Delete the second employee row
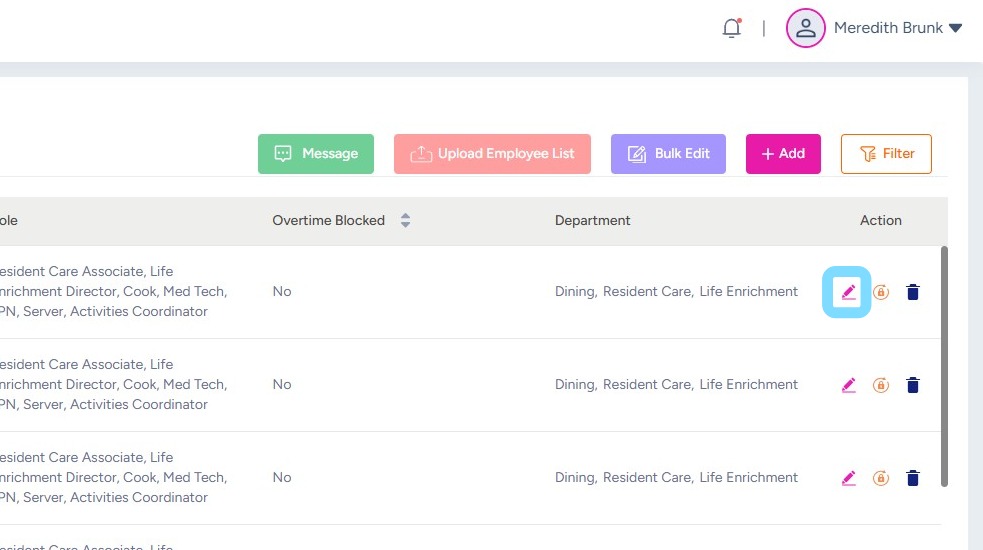The image size is (983, 550). pyautogui.click(x=912, y=385)
